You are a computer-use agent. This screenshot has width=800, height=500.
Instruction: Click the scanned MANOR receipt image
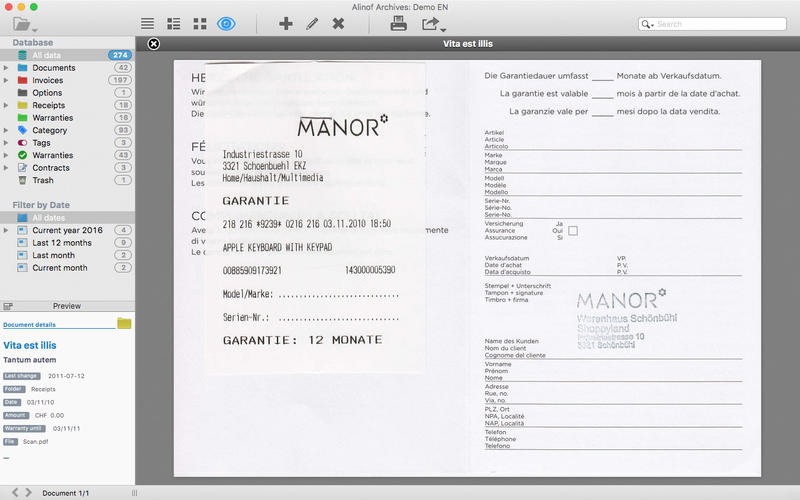click(x=316, y=218)
